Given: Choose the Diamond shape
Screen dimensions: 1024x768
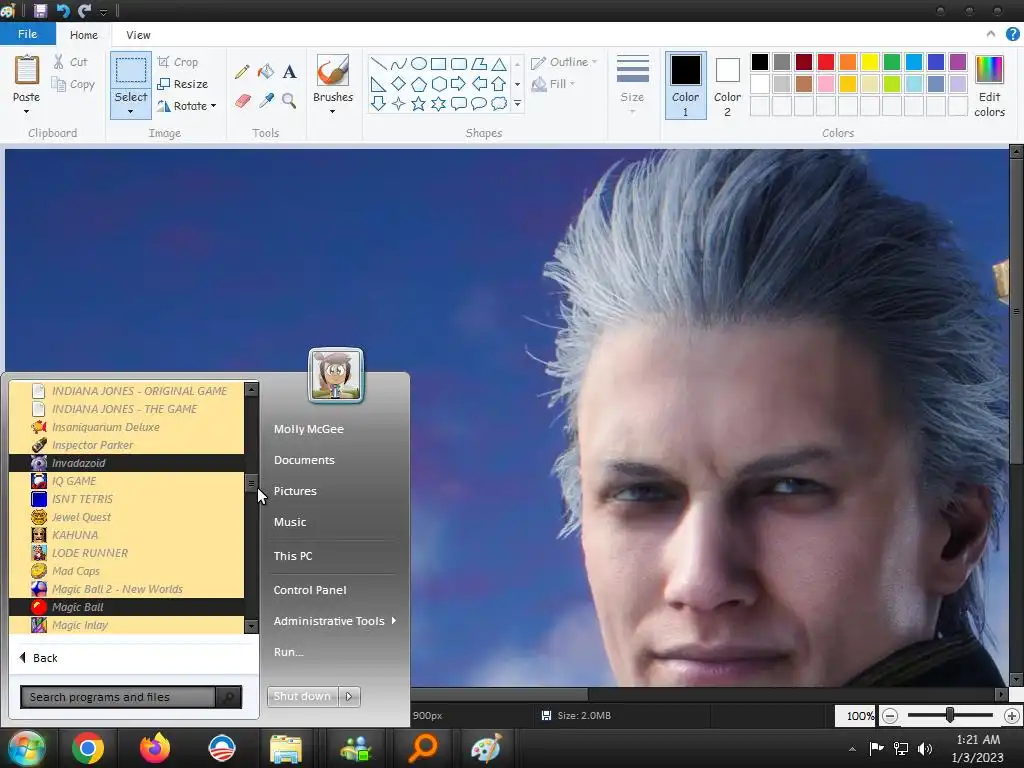Looking at the screenshot, I should [x=398, y=84].
